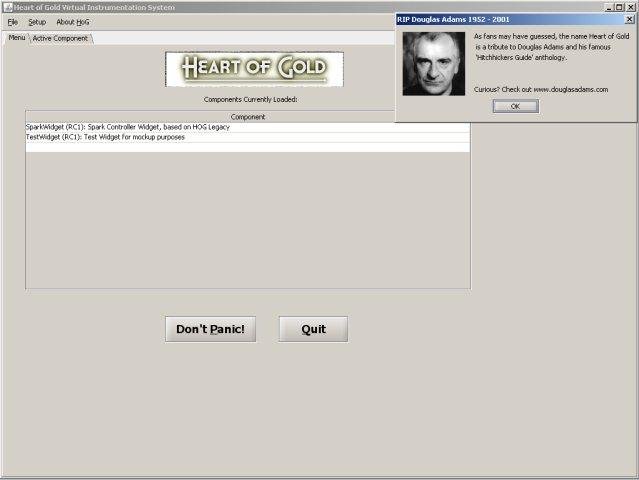This screenshot has width=639, height=480.
Task: Click the www.douglasadams.com text in the dialog
Action: coord(571,90)
